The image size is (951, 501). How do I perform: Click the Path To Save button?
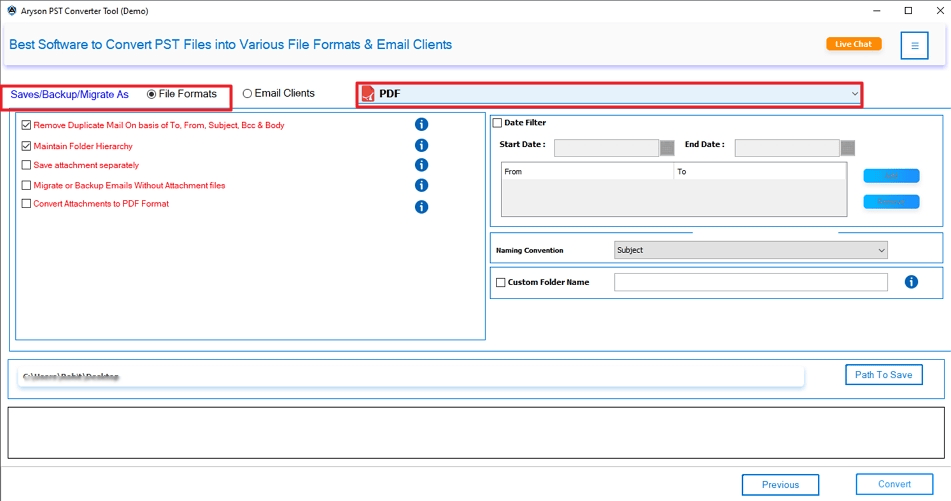[x=884, y=375]
